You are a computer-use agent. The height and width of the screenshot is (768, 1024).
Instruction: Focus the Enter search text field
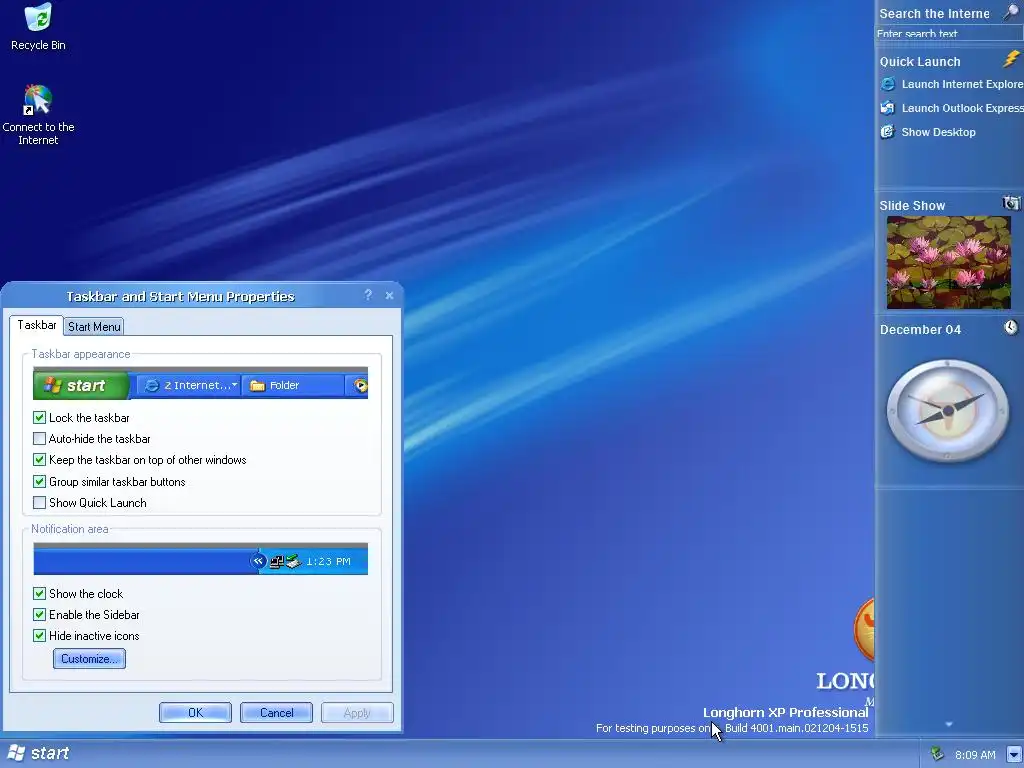pyautogui.click(x=949, y=33)
